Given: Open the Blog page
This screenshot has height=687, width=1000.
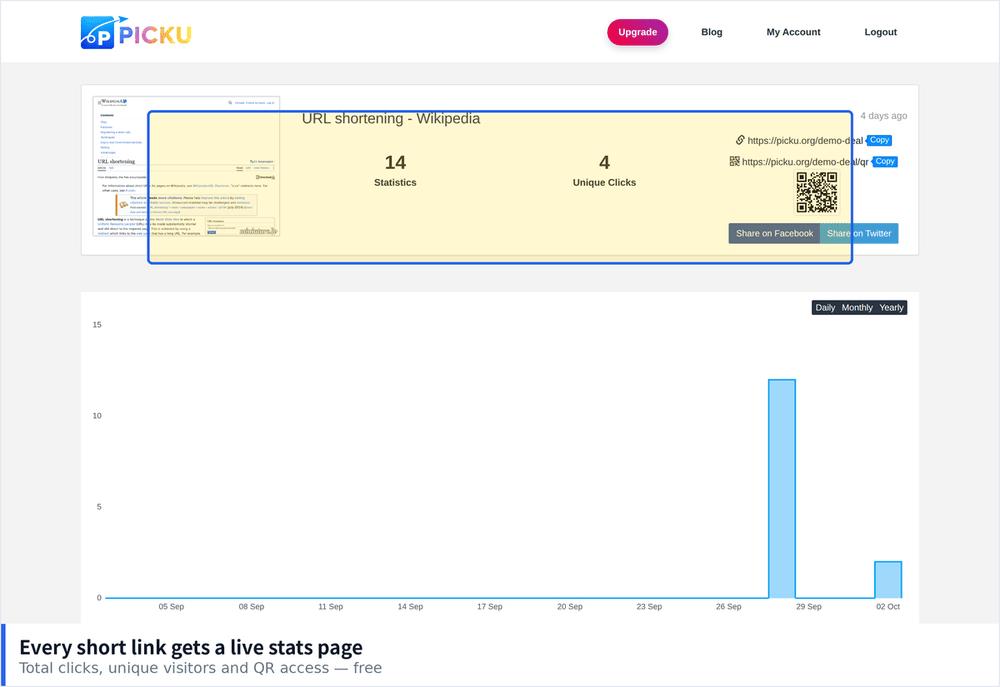Looking at the screenshot, I should (x=712, y=32).
